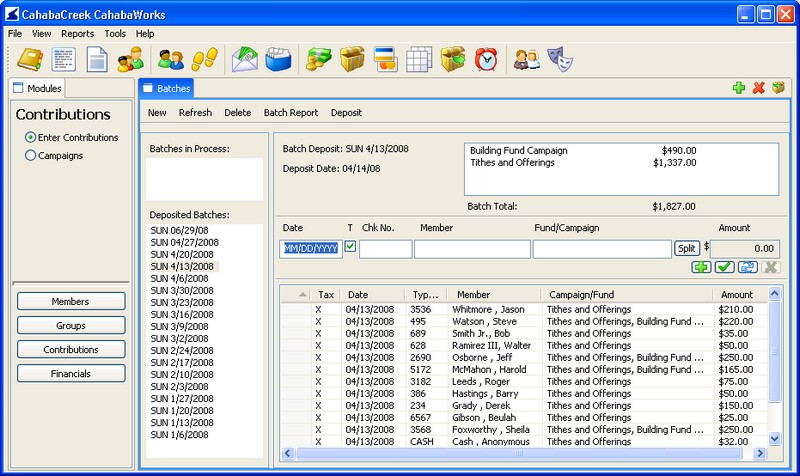This screenshot has width=800, height=476.
Task: Select the Campaigns radio button
Action: (x=30, y=156)
